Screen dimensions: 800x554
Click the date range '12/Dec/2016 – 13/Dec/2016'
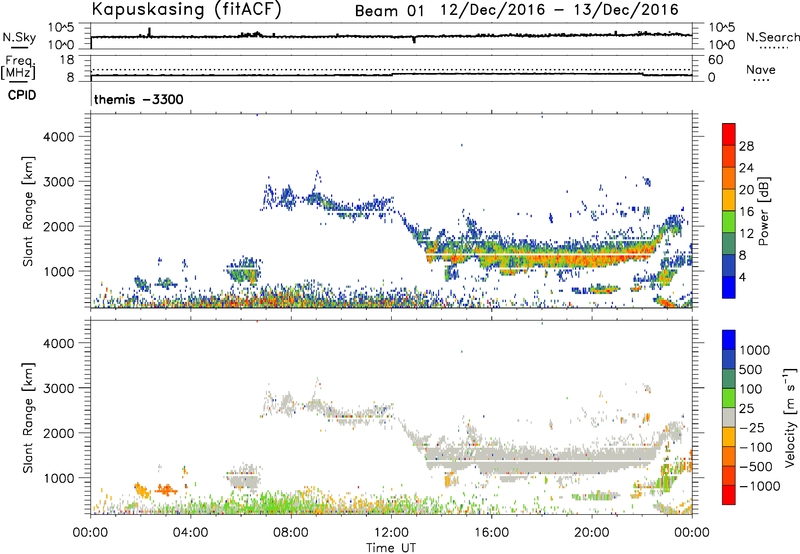pos(560,10)
